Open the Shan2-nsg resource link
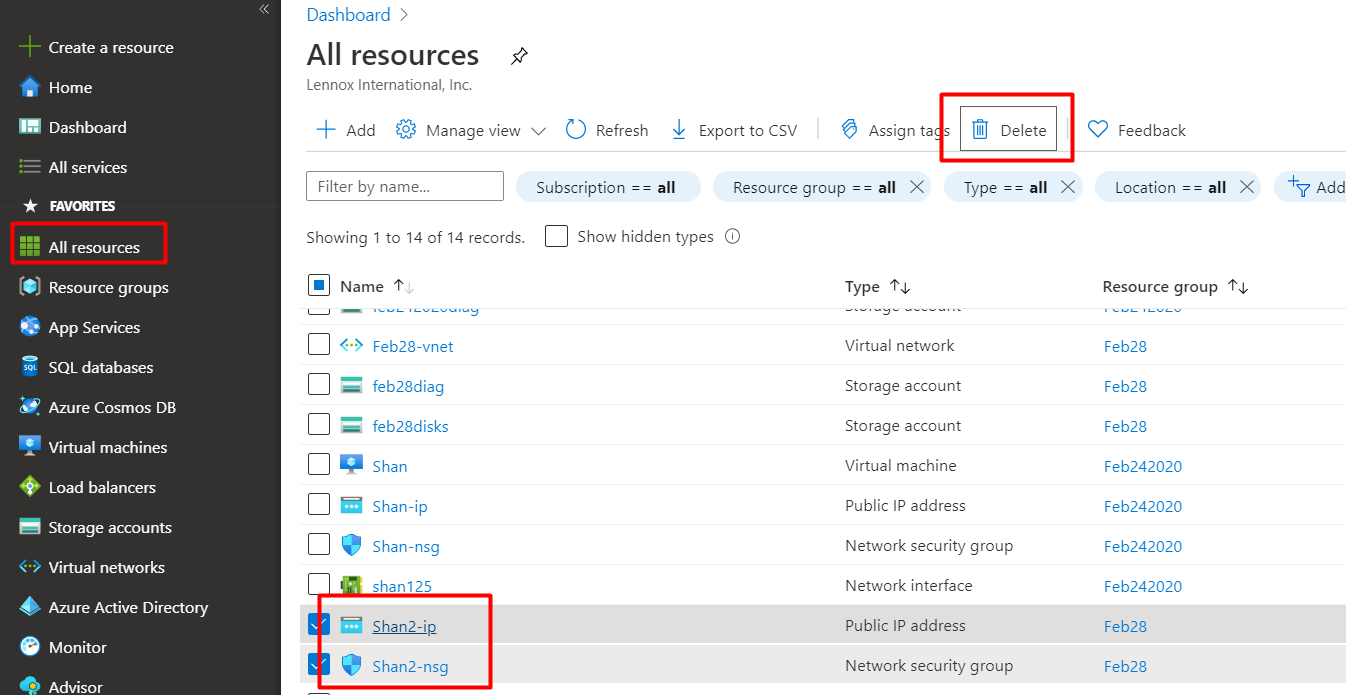Image resolution: width=1346 pixels, height=695 pixels. 410,666
